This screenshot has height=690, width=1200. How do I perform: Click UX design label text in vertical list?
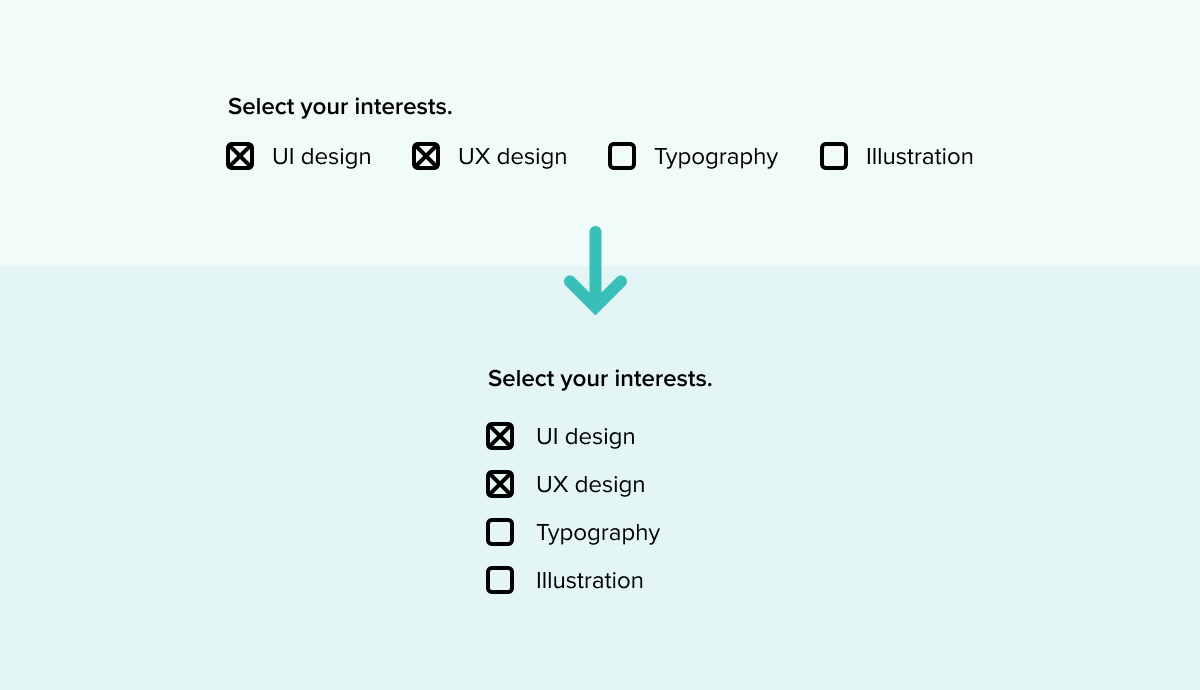[x=590, y=485]
